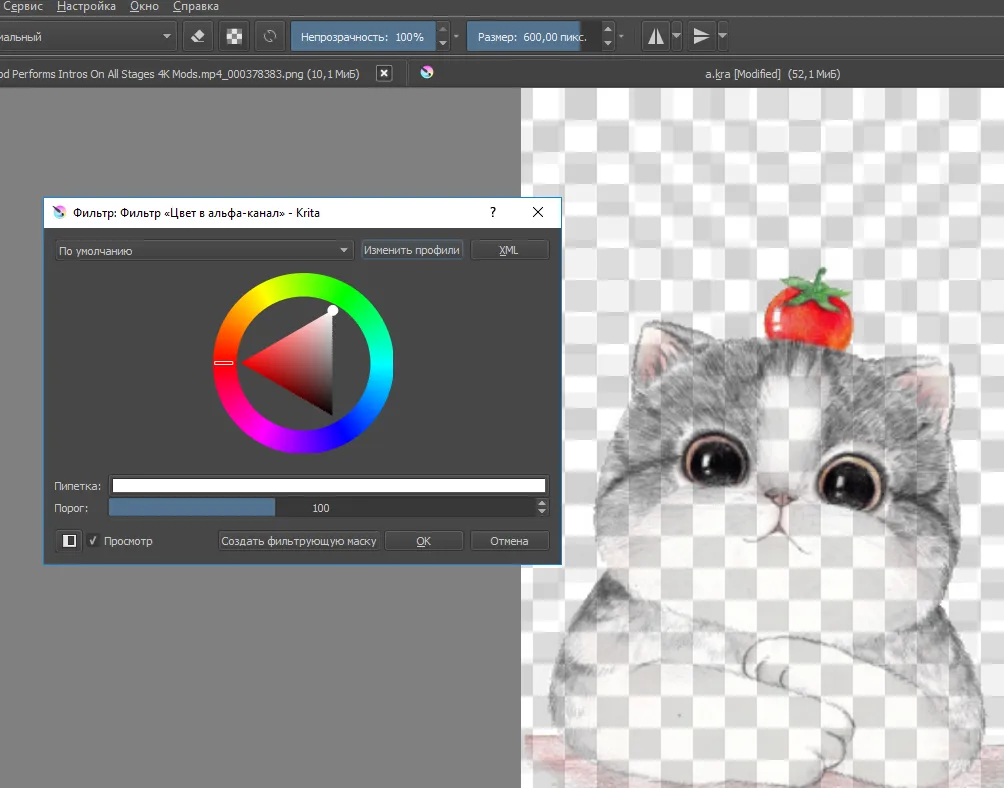This screenshot has height=788, width=1004.
Task: Decrease opacity with down arrow
Action: pos(442,44)
